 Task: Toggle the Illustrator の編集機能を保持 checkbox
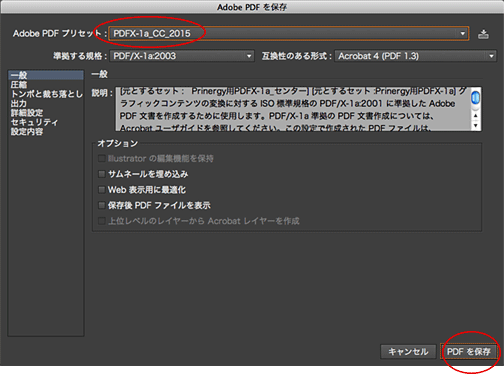(102, 158)
